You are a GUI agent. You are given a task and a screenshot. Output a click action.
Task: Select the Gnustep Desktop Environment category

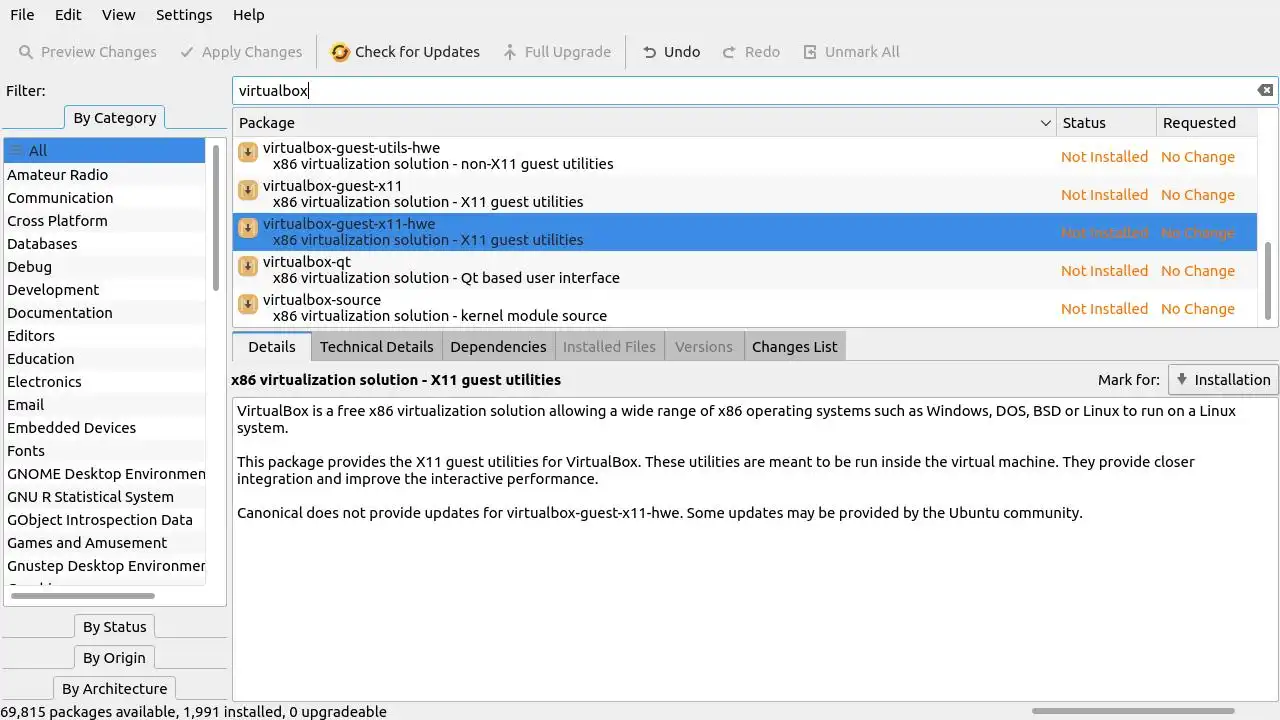tap(104, 566)
